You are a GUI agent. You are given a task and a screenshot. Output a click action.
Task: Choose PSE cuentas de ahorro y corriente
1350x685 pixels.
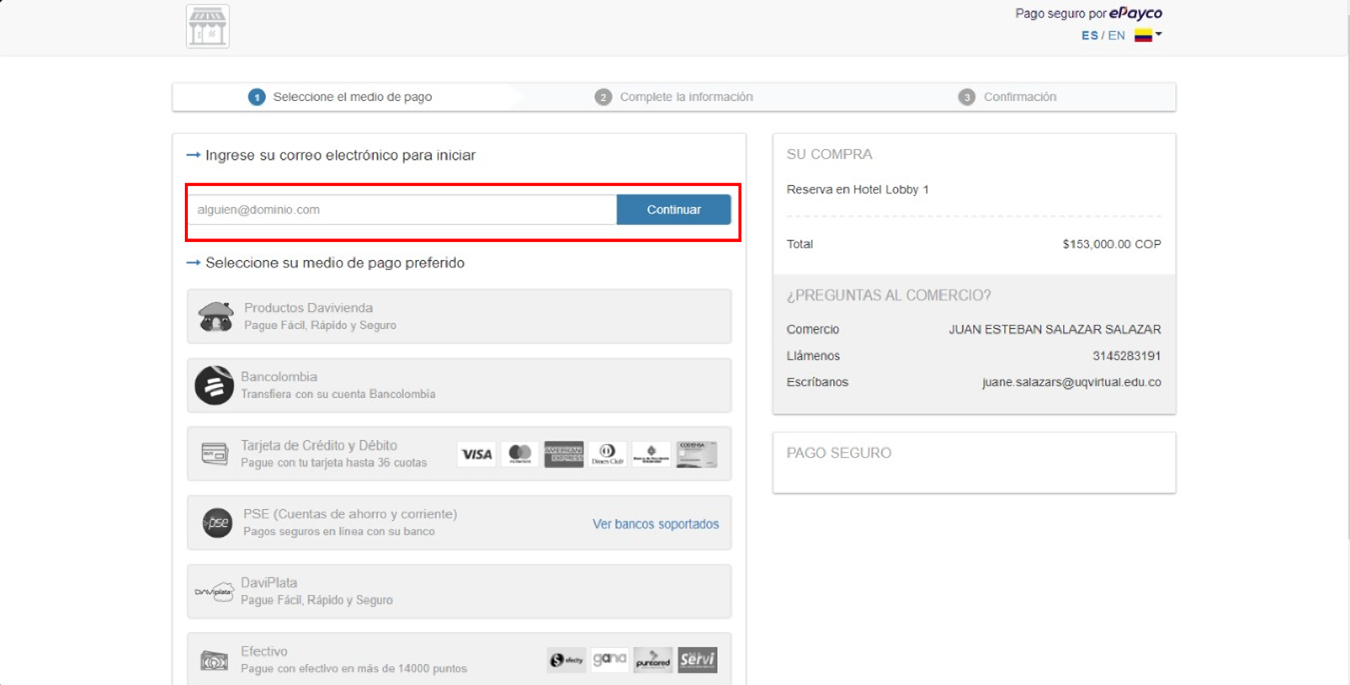(459, 522)
